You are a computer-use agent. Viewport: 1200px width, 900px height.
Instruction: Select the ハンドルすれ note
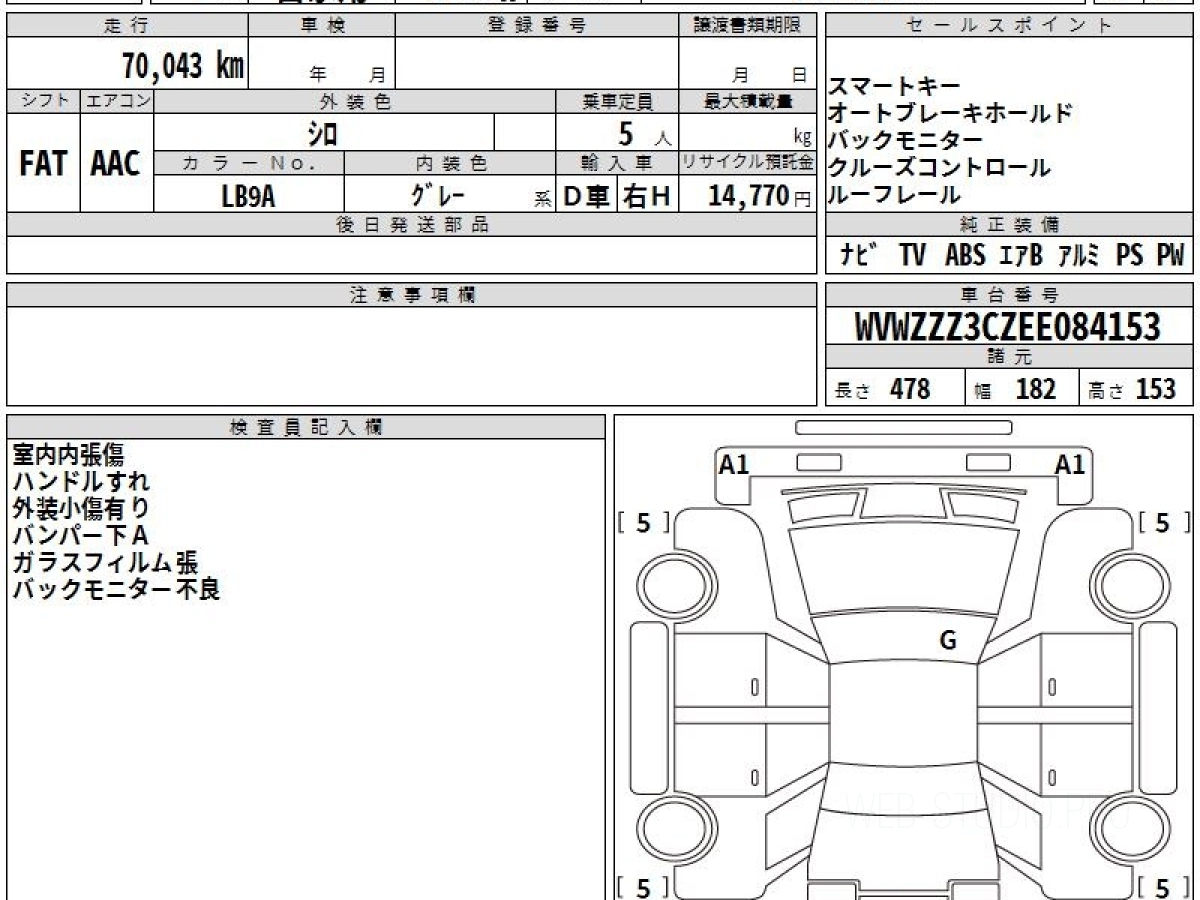80,482
